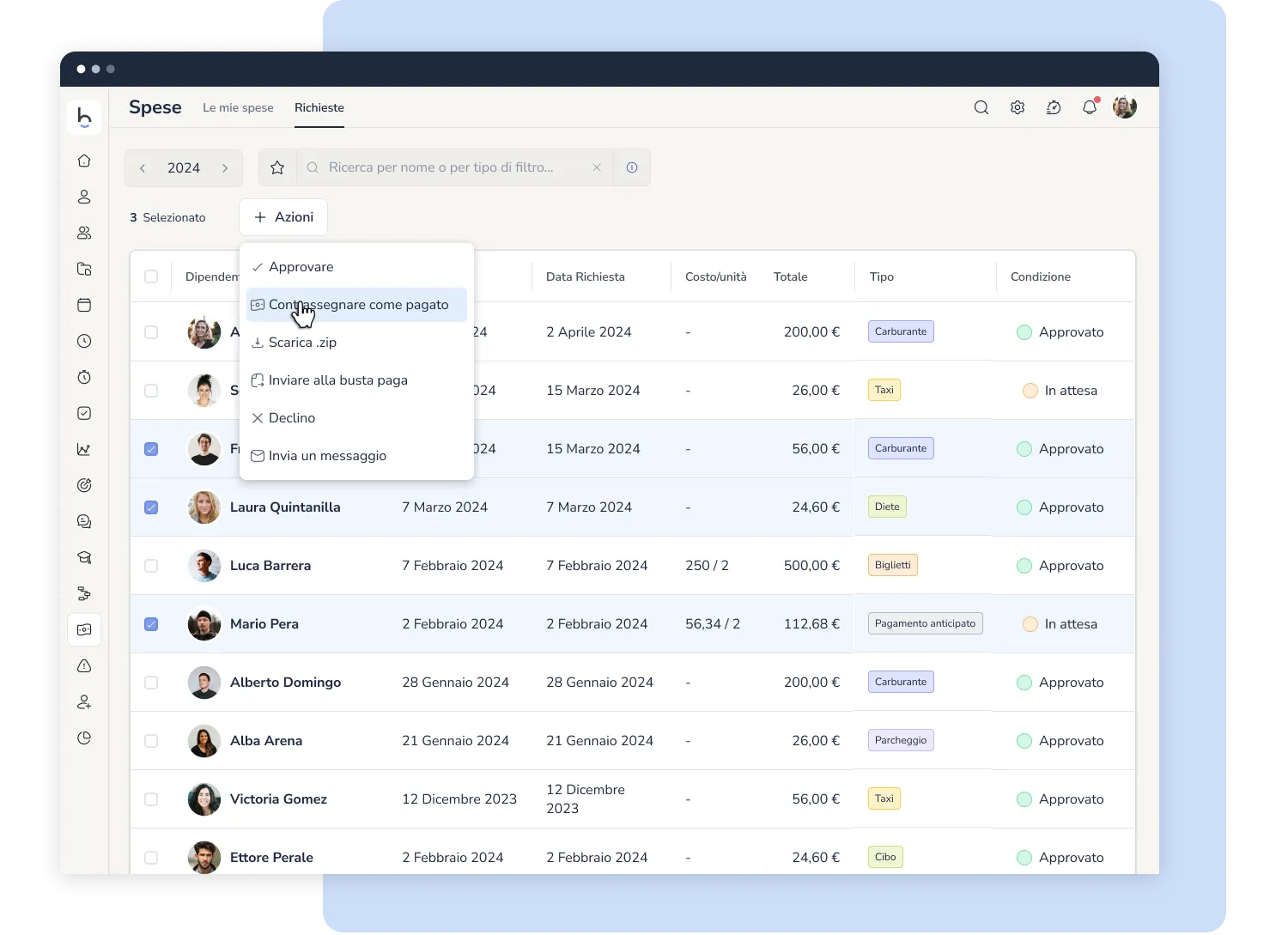This screenshot has width=1288, height=935.
Task: Switch to the Le mie spese tab
Action: 238,107
